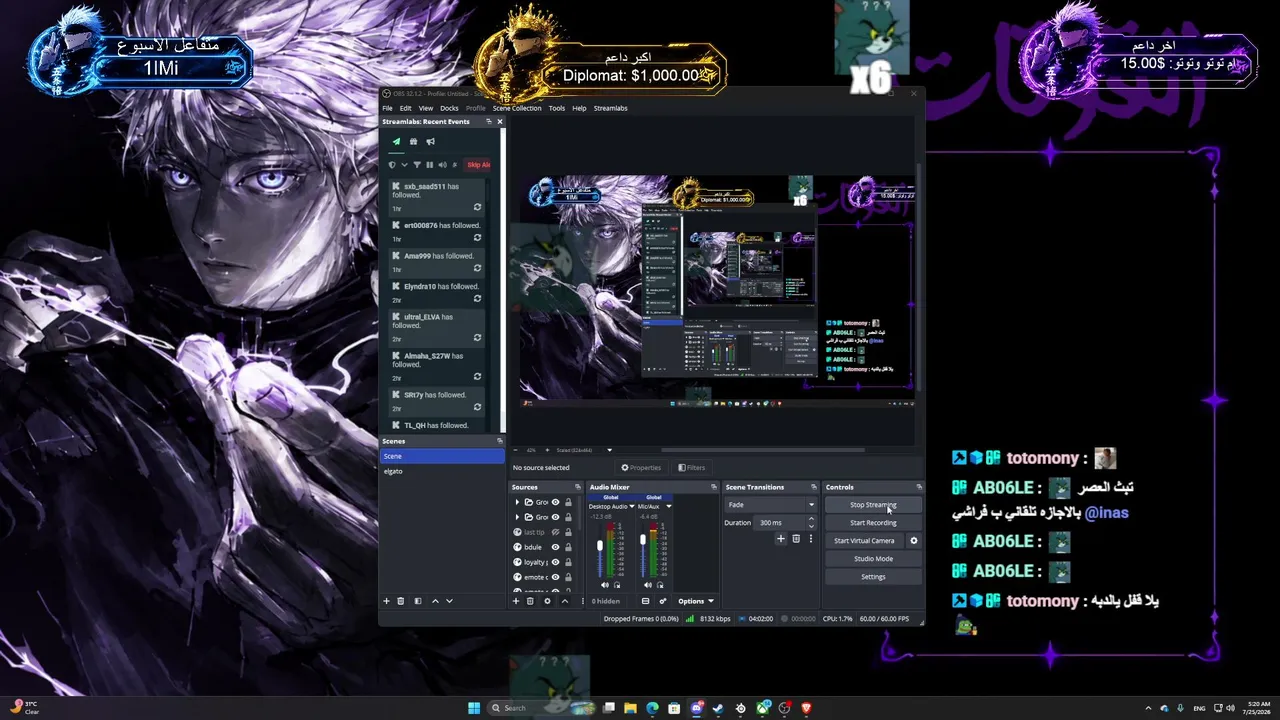
Task: Open Audio Mixer Options dropdown
Action: pos(696,601)
